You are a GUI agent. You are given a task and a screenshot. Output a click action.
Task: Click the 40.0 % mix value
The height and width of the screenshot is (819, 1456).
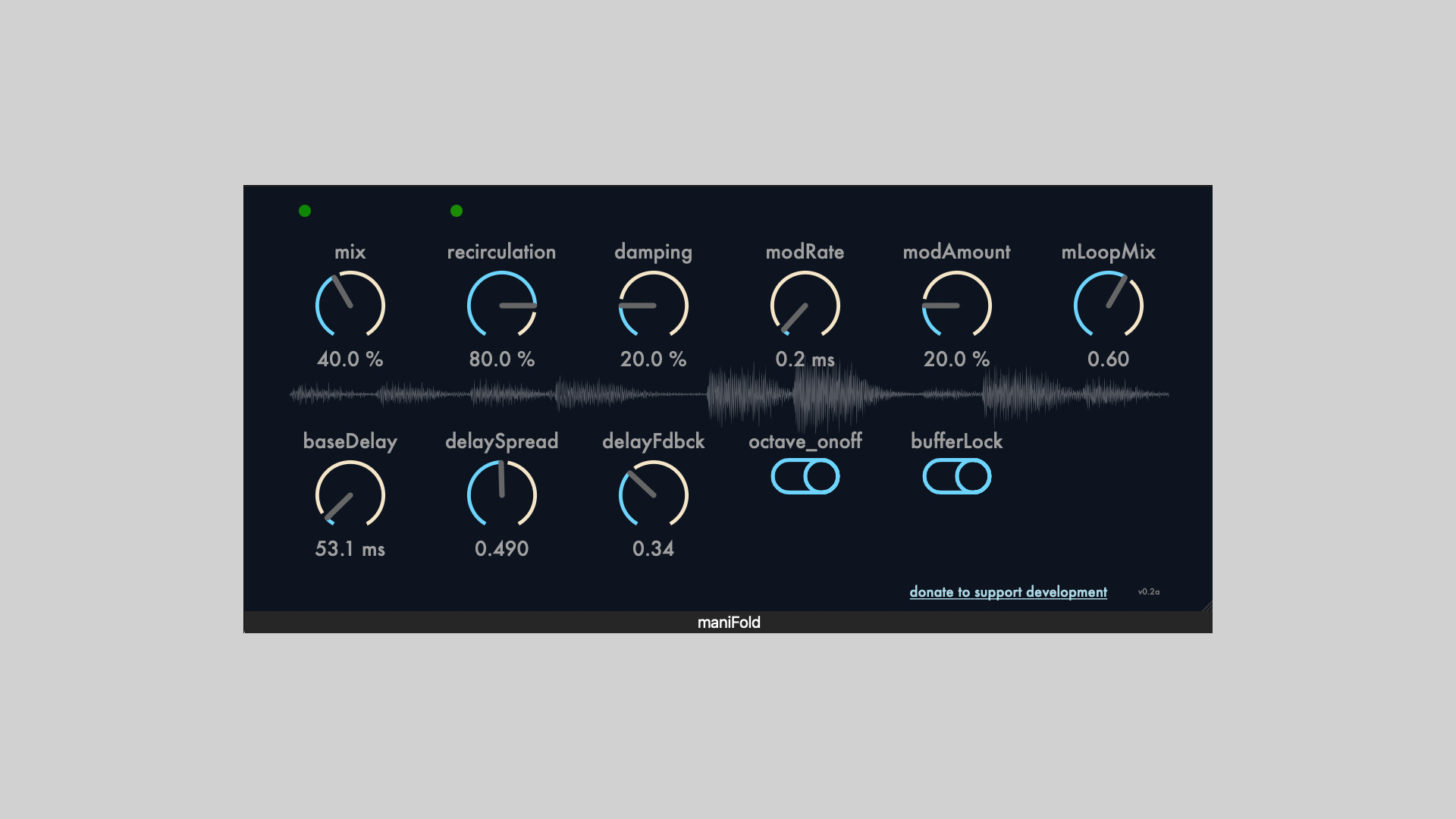(x=350, y=359)
